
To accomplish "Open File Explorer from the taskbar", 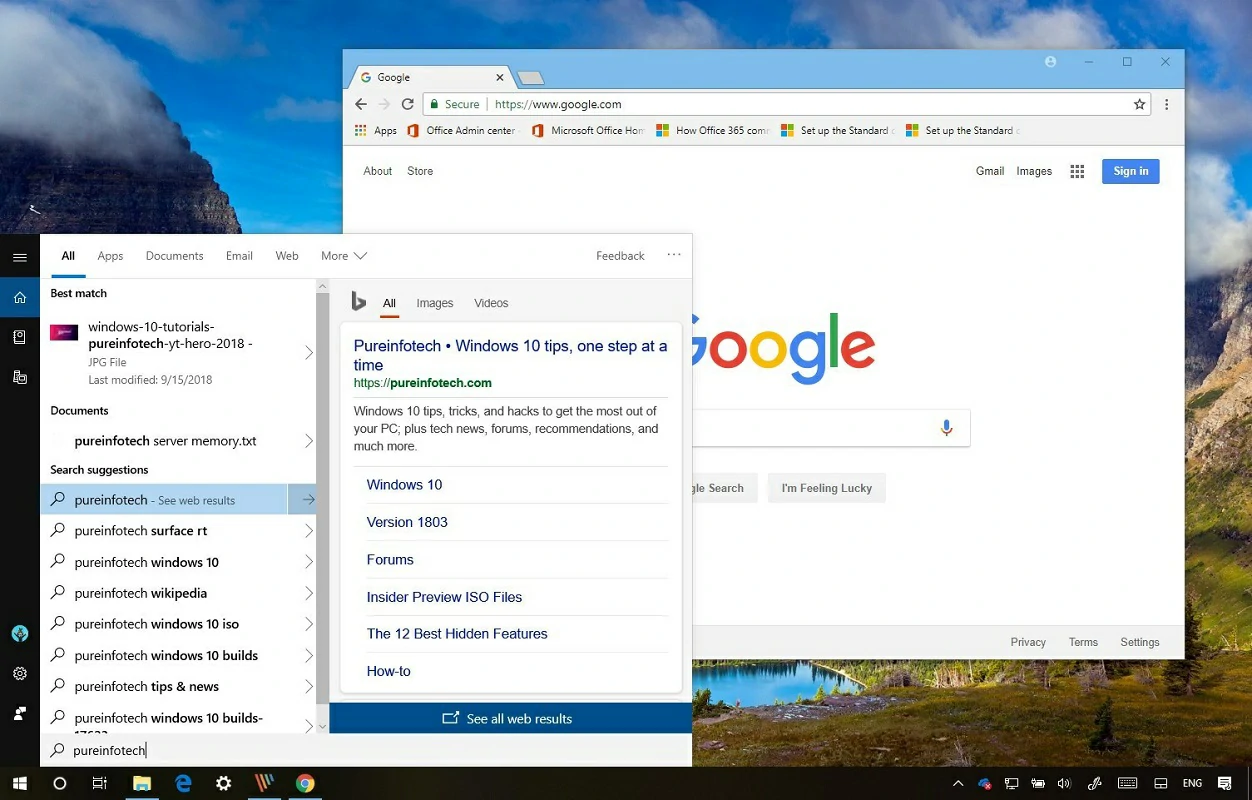I will point(142,783).
